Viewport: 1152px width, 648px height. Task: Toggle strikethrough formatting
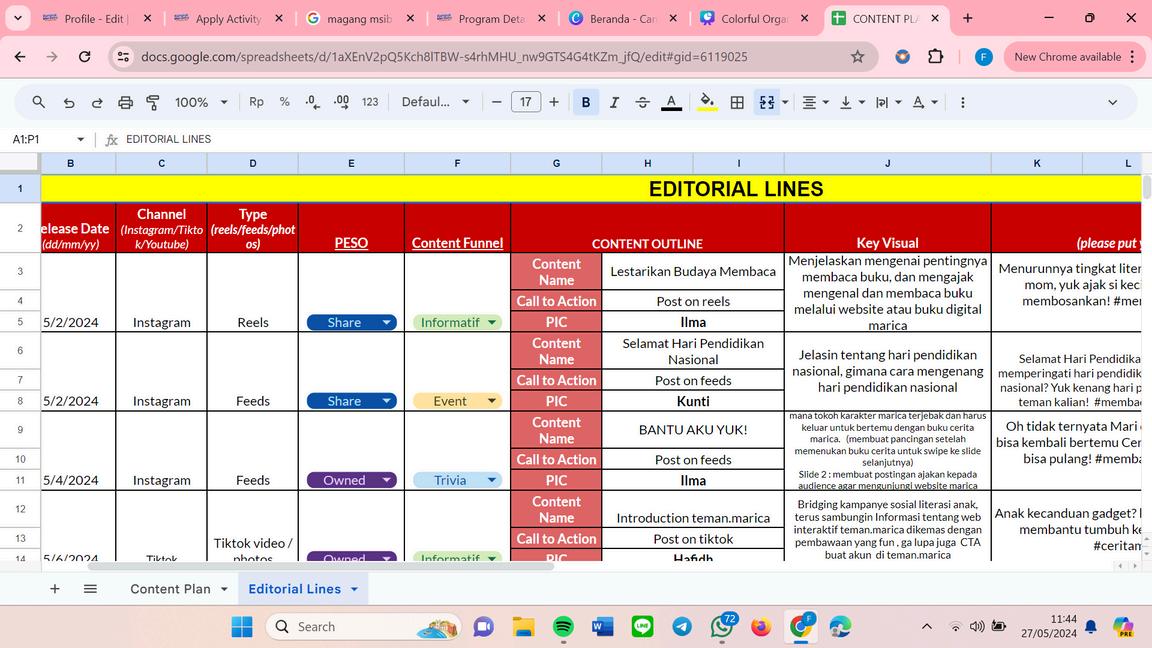(642, 102)
